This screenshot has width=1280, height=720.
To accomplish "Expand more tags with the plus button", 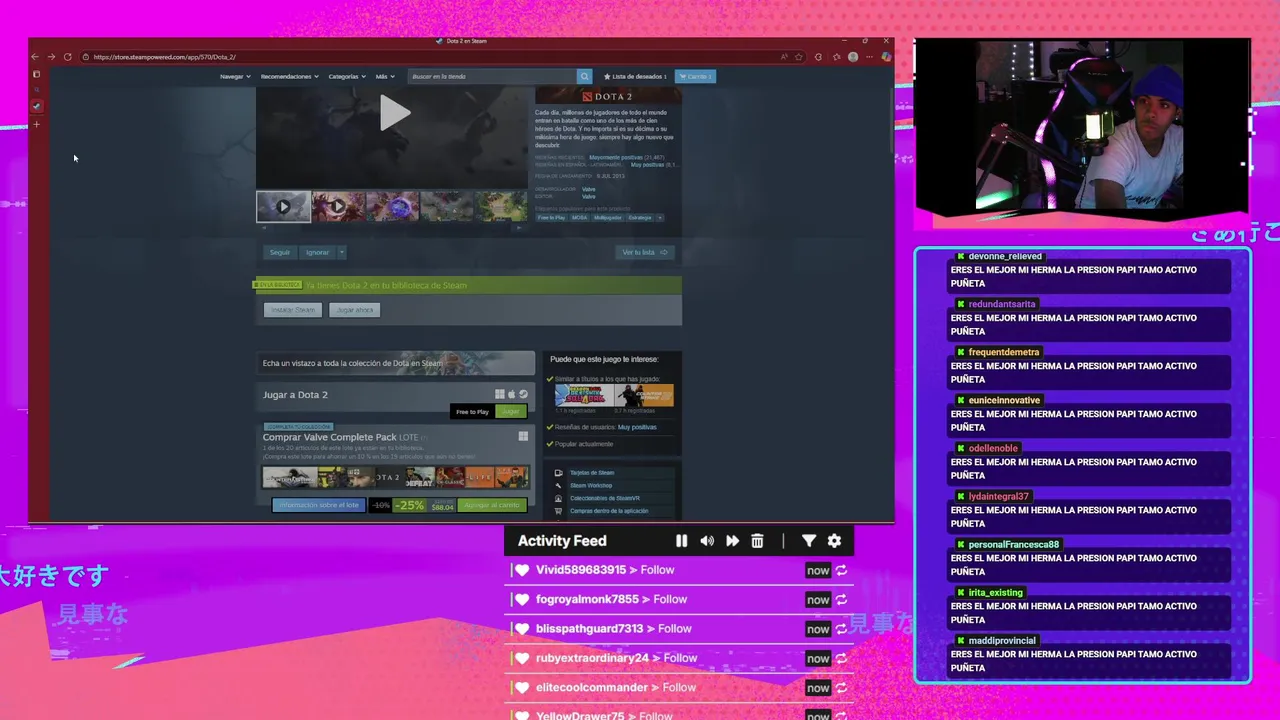I will [659, 217].
